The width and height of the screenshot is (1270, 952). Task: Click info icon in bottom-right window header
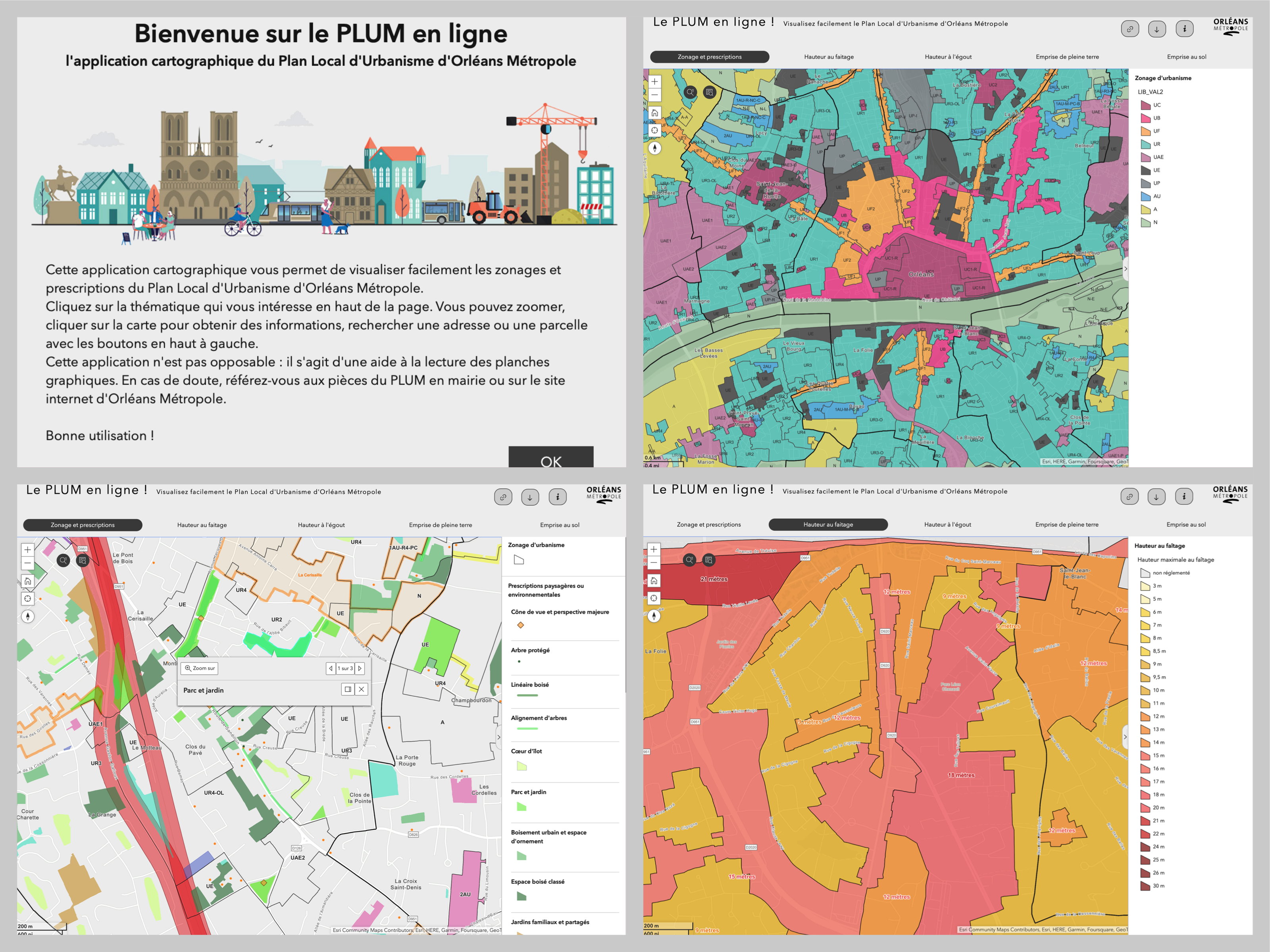click(1184, 496)
